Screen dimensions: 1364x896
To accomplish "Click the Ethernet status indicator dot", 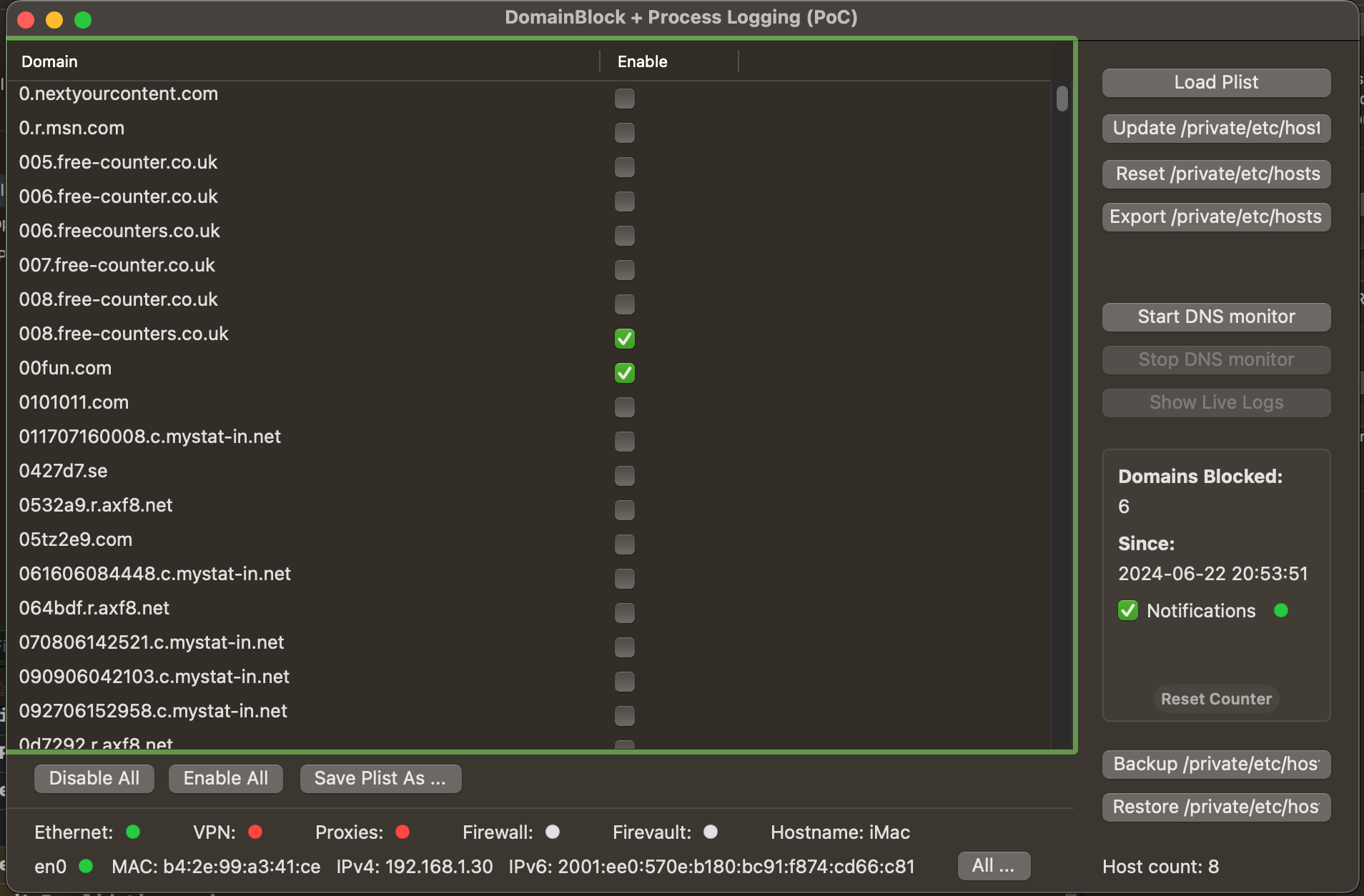I will pyautogui.click(x=132, y=832).
